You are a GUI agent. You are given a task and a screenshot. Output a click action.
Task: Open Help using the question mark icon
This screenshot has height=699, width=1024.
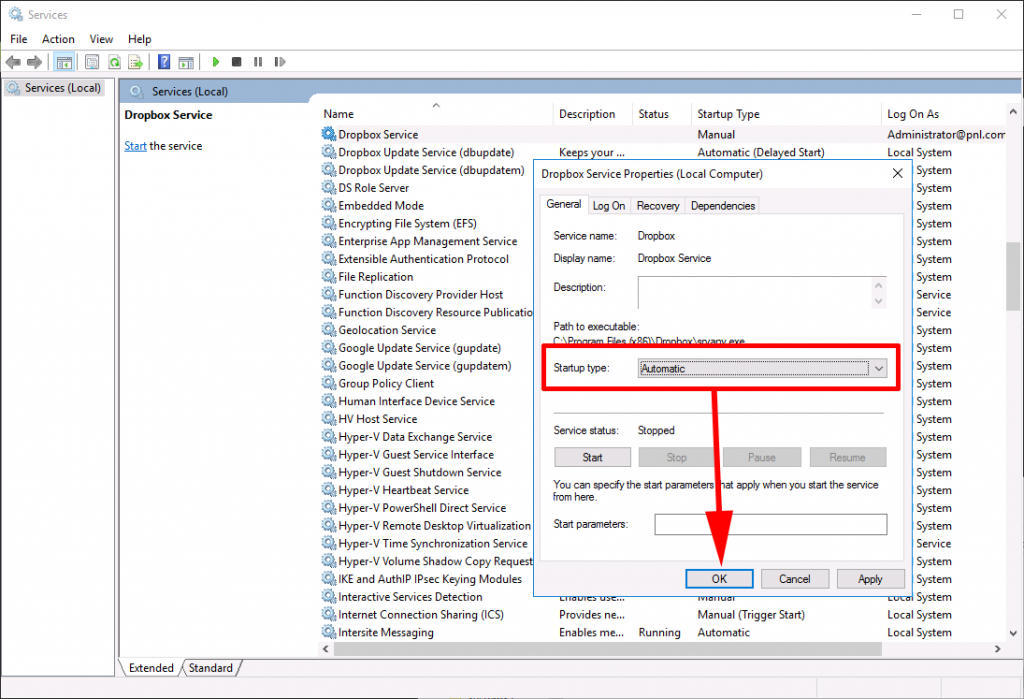[x=163, y=62]
